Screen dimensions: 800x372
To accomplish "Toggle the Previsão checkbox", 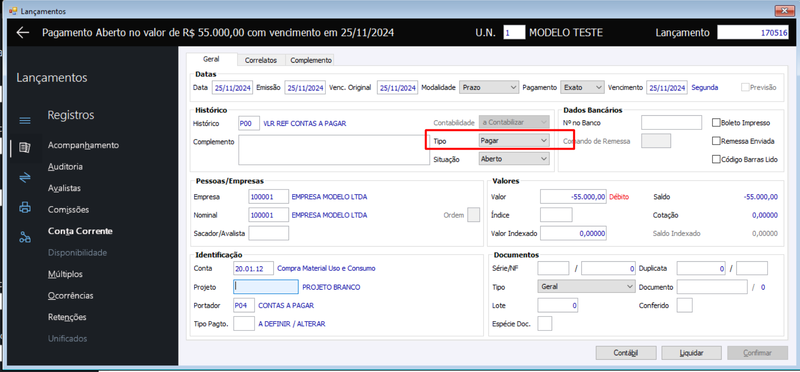I will tap(745, 87).
